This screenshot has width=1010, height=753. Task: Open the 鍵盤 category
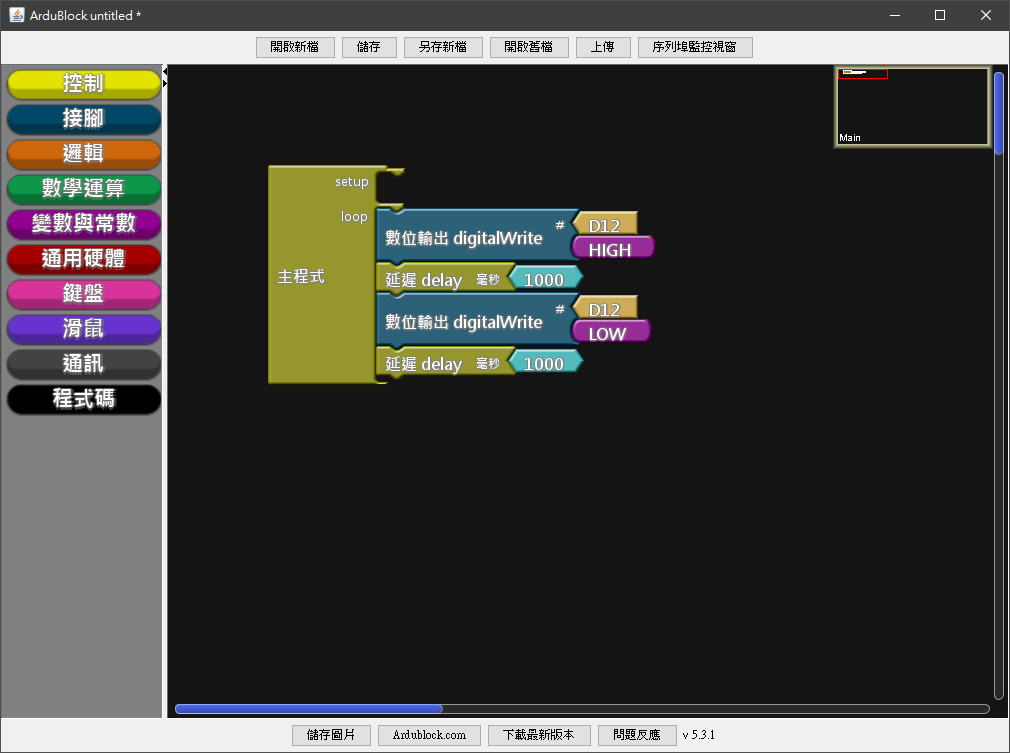click(x=83, y=294)
